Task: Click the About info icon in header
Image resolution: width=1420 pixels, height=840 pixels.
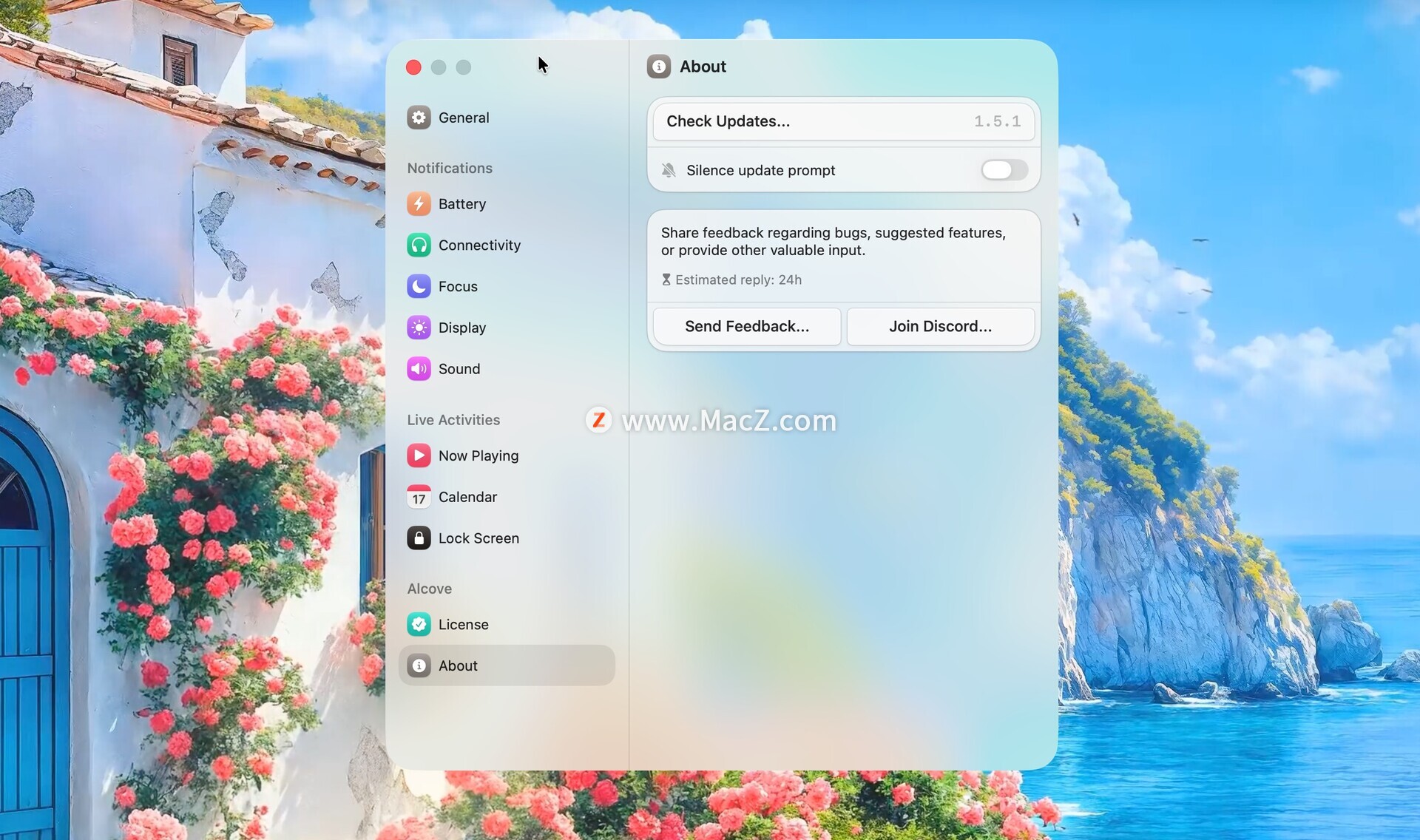Action: click(x=658, y=67)
